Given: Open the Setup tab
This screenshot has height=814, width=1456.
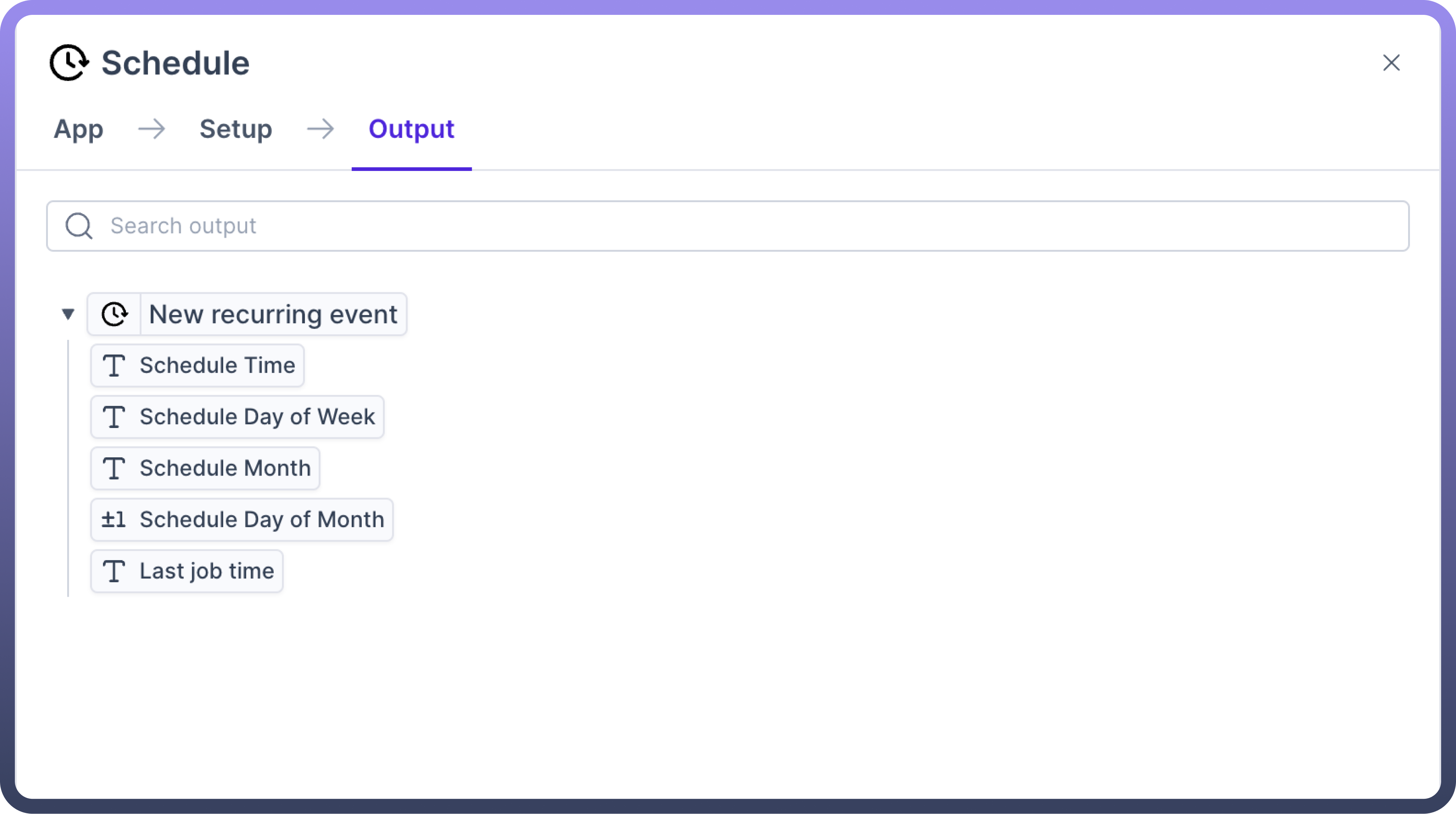Looking at the screenshot, I should 236,129.
